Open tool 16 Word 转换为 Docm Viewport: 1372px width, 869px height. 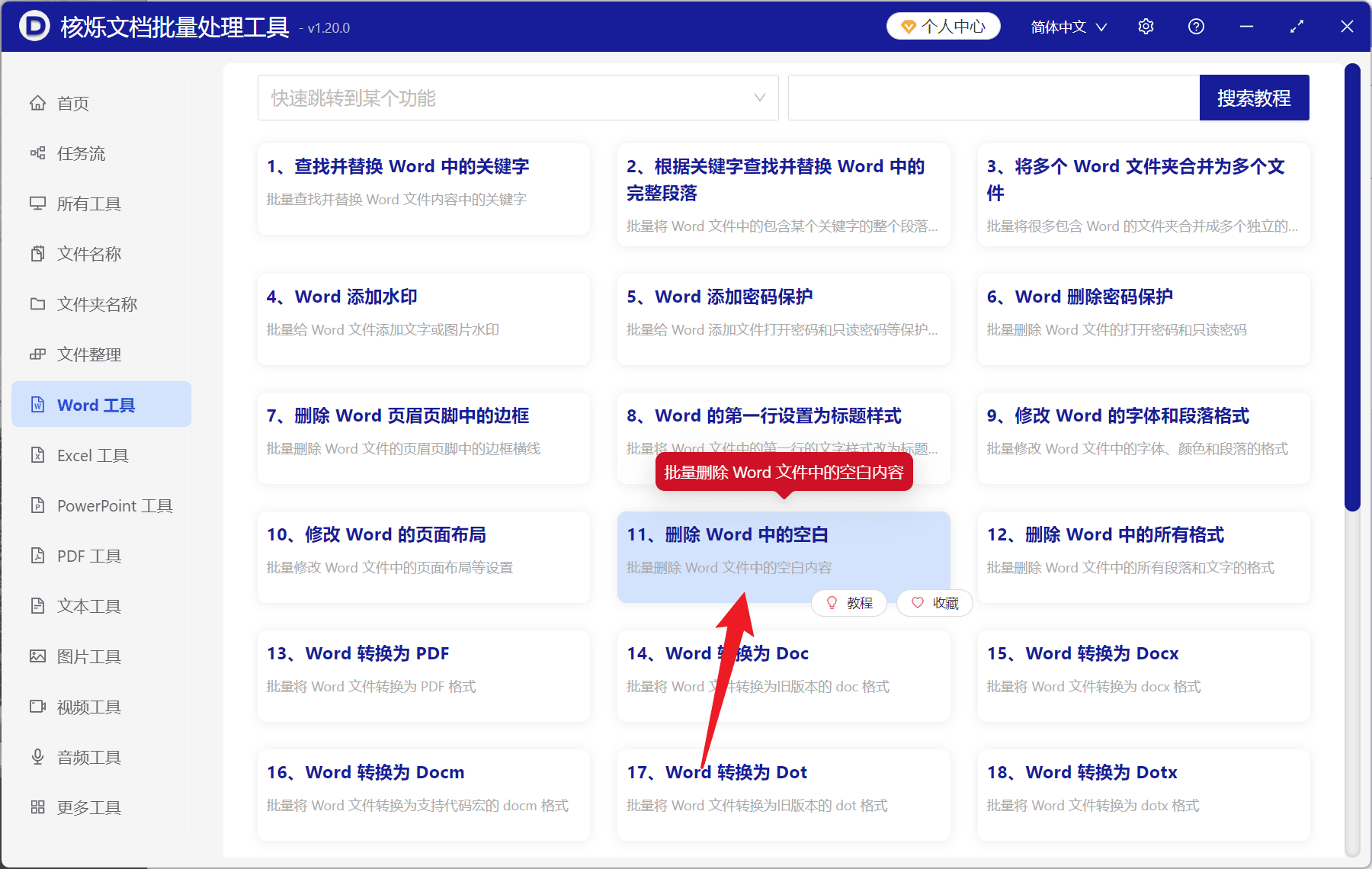coord(423,795)
